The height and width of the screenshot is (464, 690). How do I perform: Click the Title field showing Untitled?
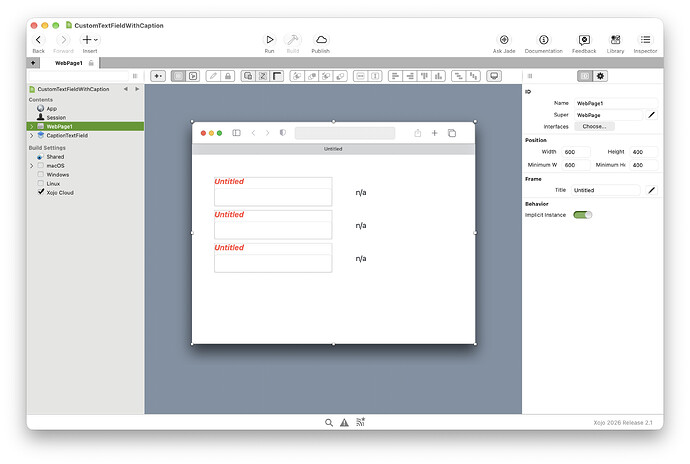pyautogui.click(x=606, y=190)
